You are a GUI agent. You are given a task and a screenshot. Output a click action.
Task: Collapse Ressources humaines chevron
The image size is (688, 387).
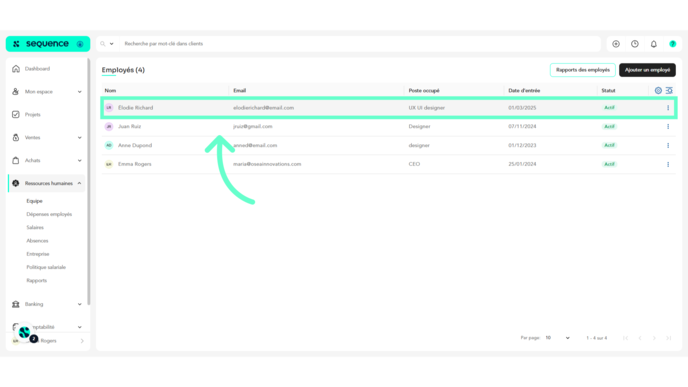click(79, 183)
